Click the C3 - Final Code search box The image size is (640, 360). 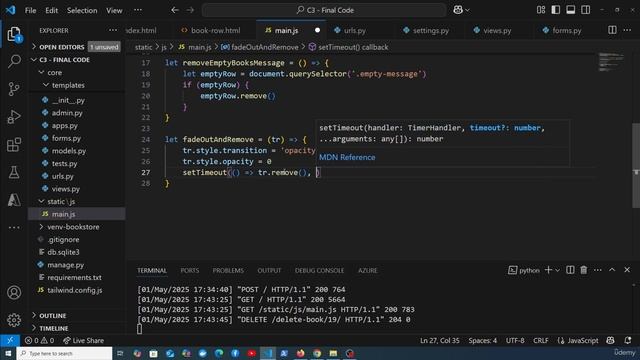tap(324, 10)
